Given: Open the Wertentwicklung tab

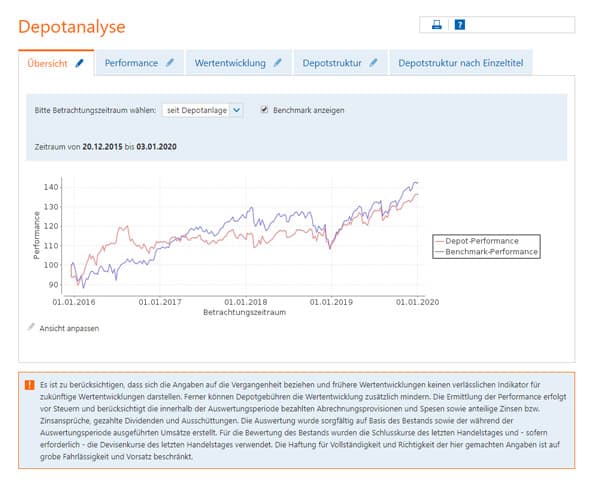Looking at the screenshot, I should coord(230,63).
